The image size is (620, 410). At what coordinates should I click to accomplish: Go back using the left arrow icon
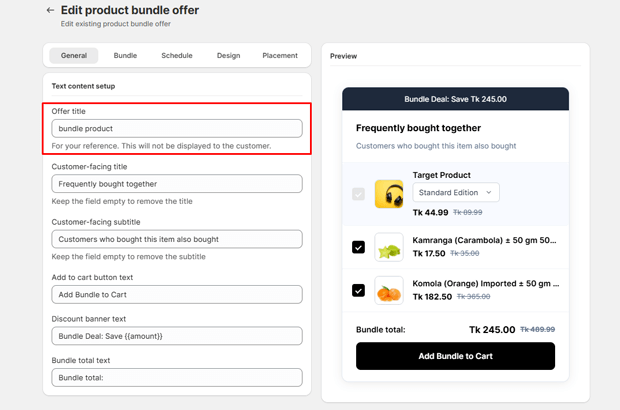[50, 10]
